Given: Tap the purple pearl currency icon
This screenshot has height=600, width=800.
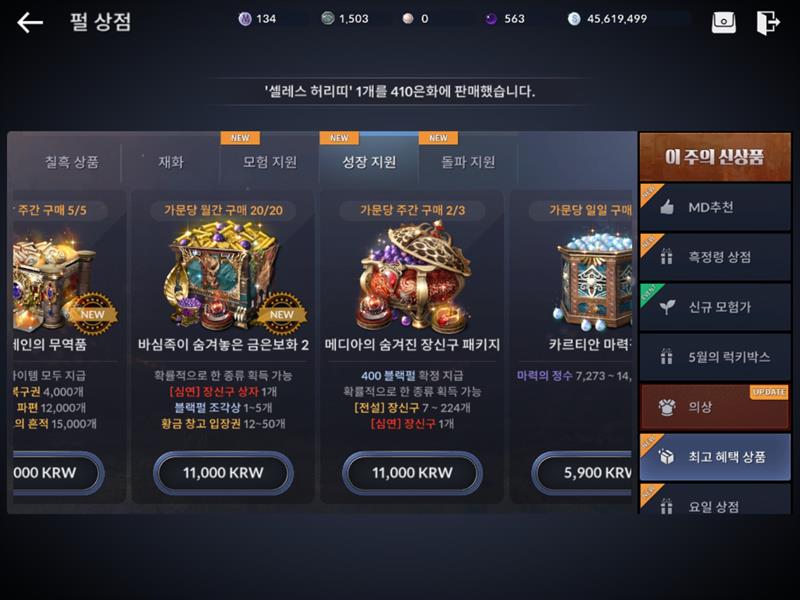Looking at the screenshot, I should pyautogui.click(x=245, y=19).
